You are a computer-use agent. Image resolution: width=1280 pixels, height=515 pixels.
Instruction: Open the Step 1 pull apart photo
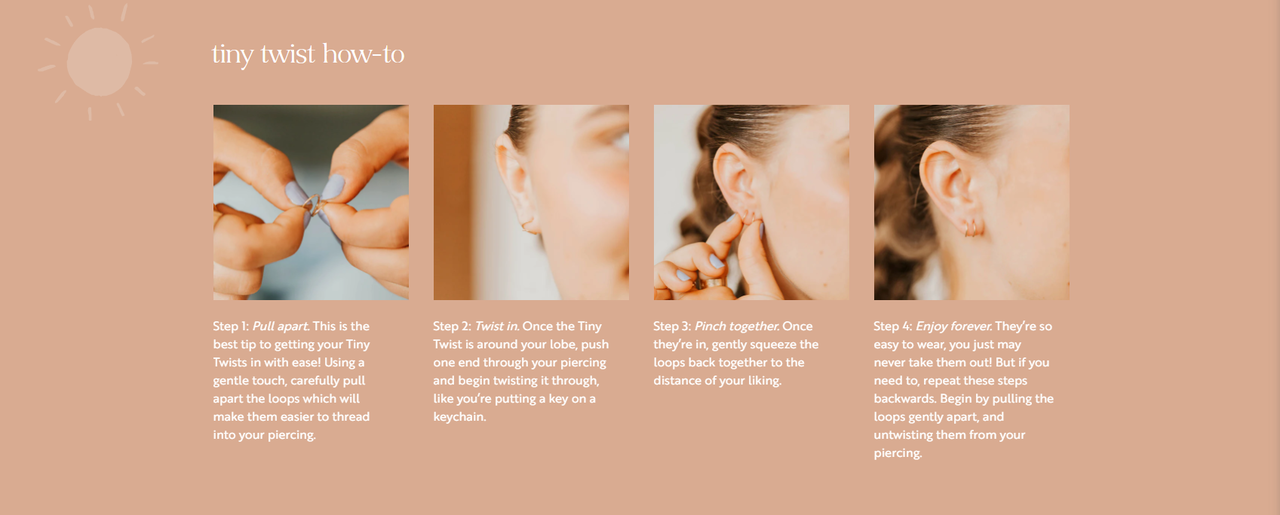pos(311,202)
